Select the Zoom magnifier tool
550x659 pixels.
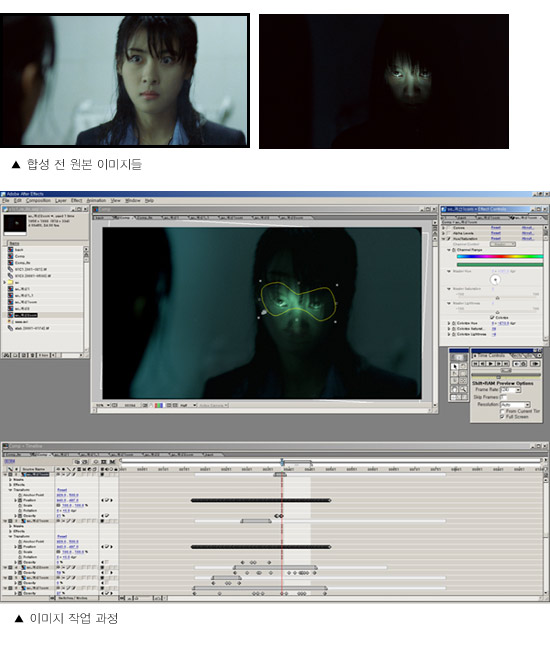[x=463, y=389]
